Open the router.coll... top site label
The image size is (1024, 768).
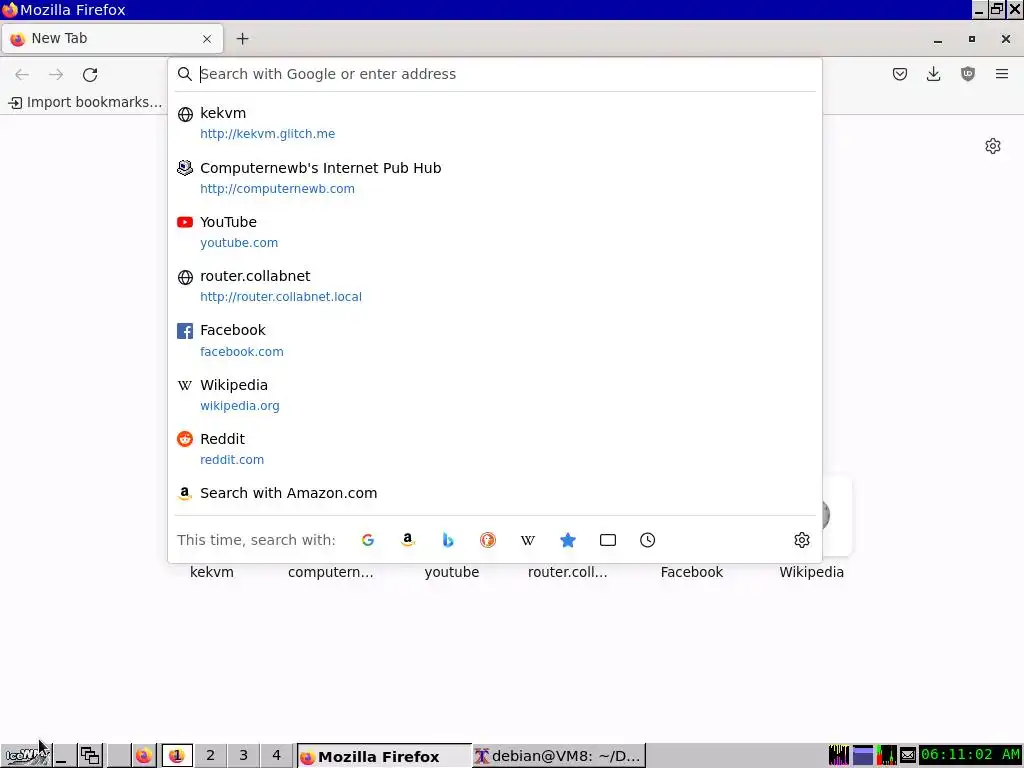tap(568, 572)
